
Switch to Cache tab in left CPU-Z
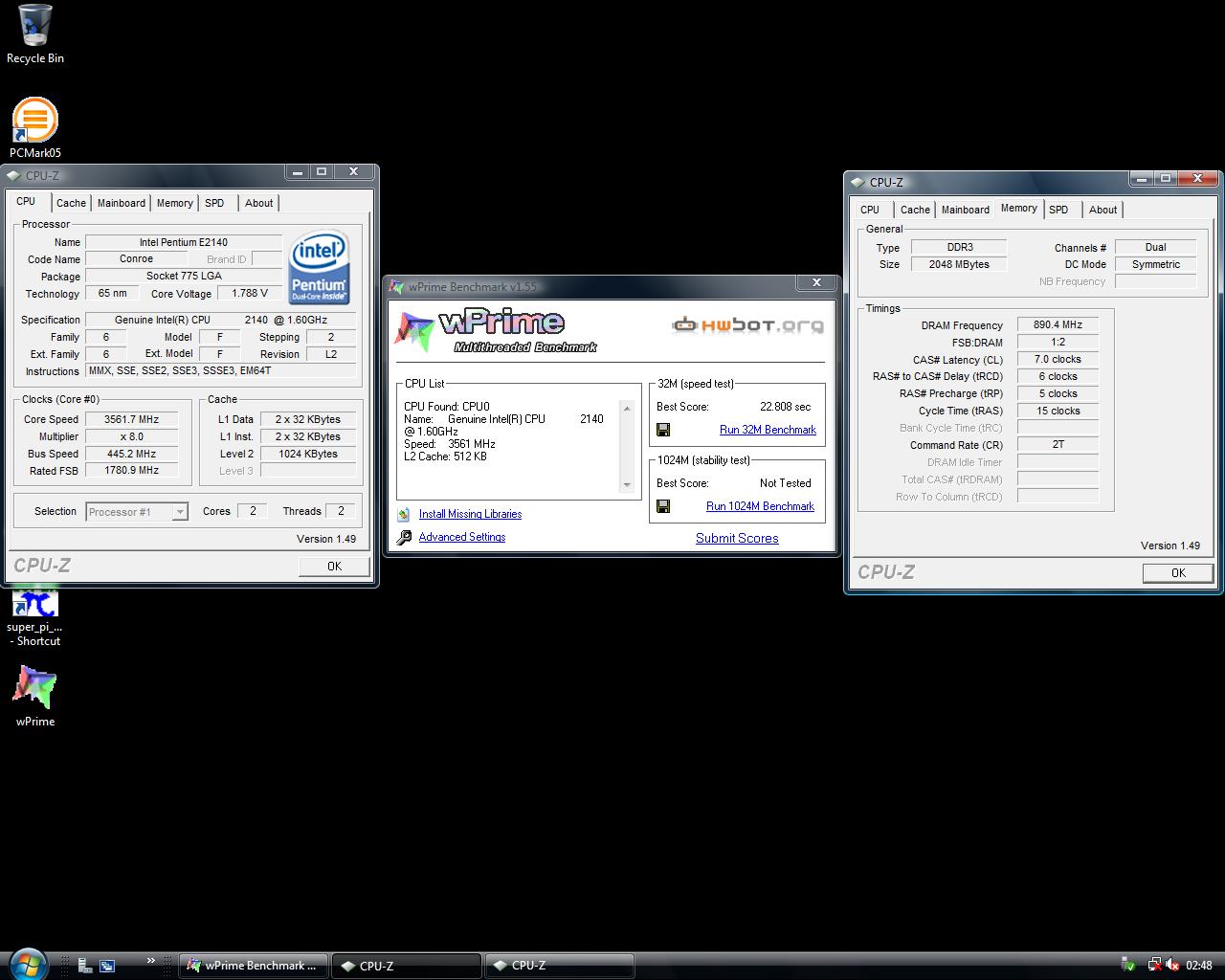coord(71,203)
